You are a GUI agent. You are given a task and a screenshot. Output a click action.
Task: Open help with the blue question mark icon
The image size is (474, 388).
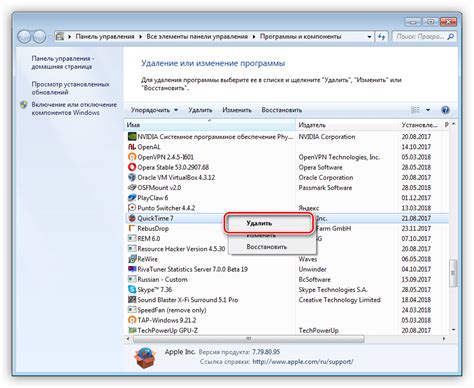pos(445,110)
